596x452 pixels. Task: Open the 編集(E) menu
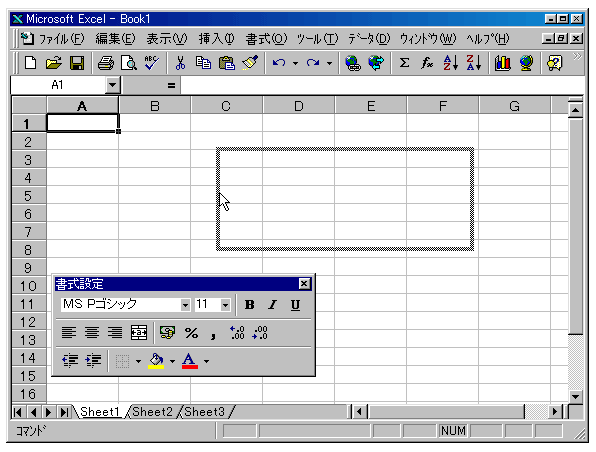[x=115, y=39]
